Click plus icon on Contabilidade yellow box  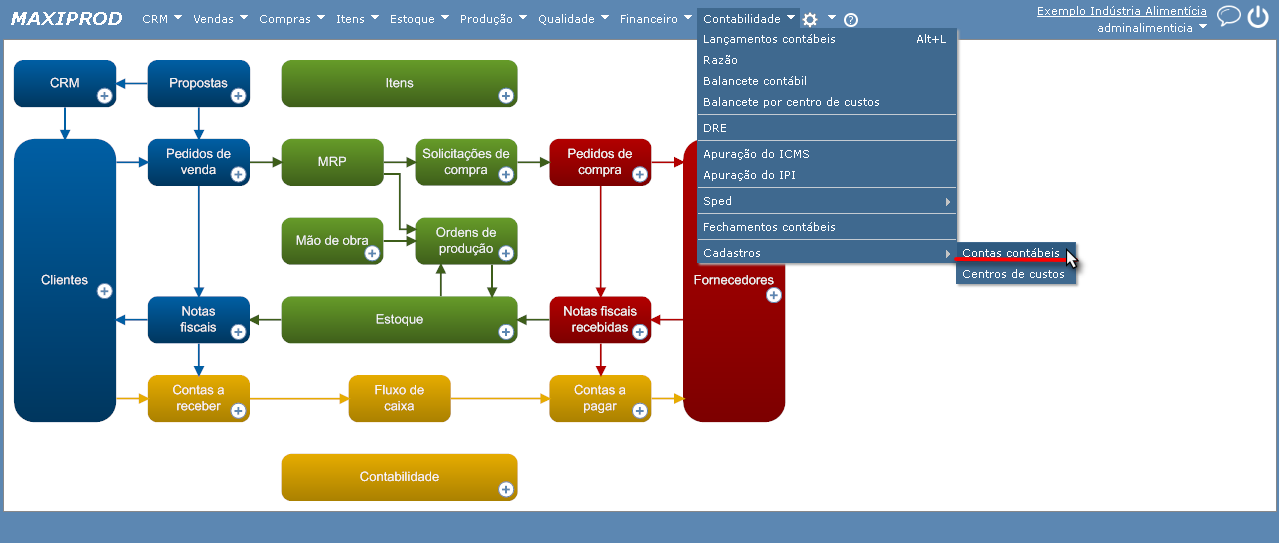point(506,489)
